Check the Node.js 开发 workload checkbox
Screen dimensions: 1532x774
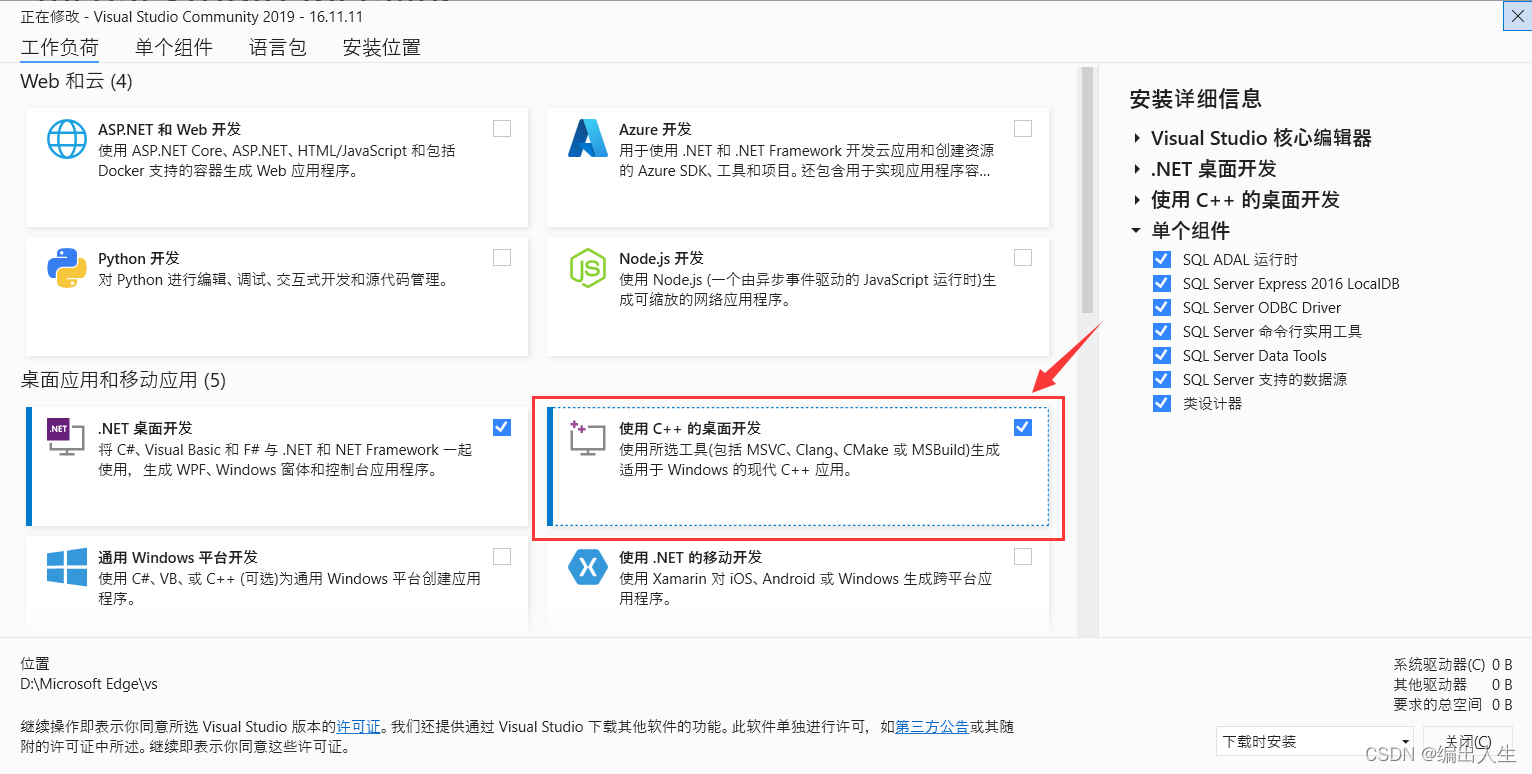tap(1023, 257)
